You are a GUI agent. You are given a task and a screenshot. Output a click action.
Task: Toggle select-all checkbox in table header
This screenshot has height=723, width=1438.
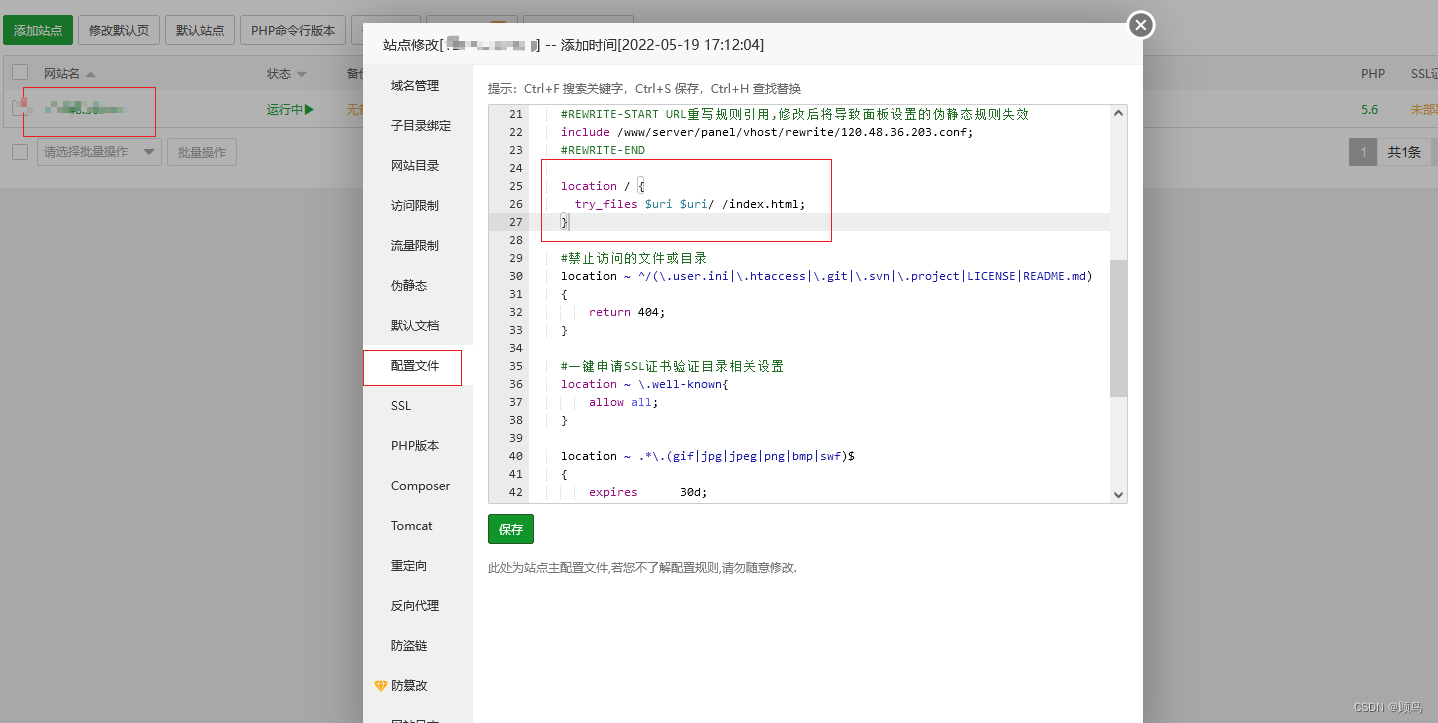pos(20,73)
